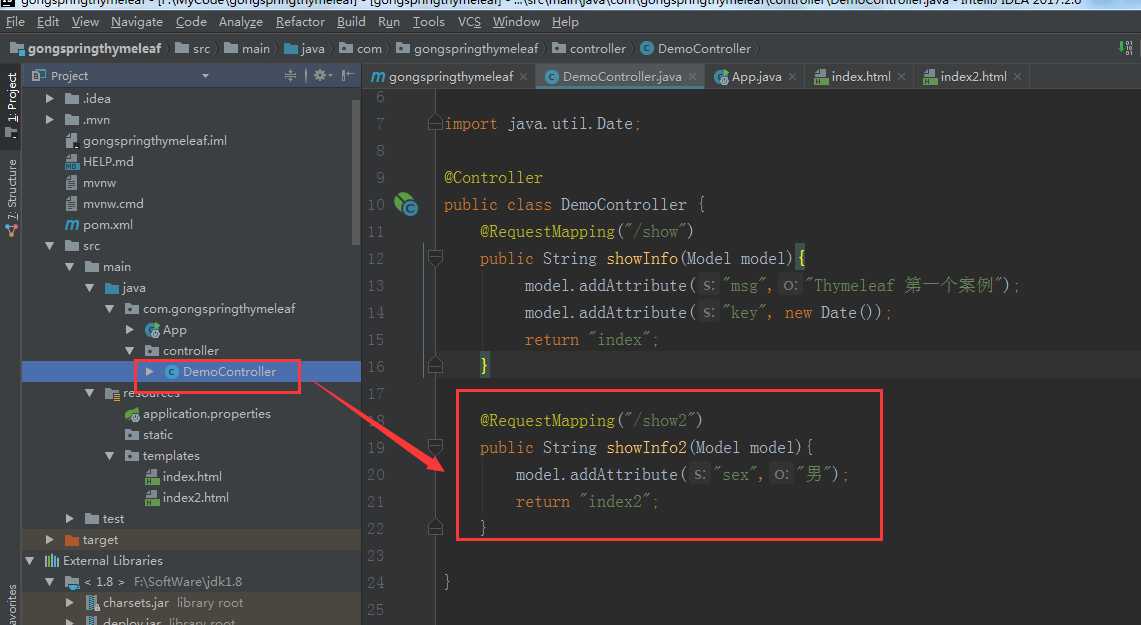This screenshot has height=625, width=1141.
Task: Toggle the 7: Structure side tab
Action: tap(12, 196)
